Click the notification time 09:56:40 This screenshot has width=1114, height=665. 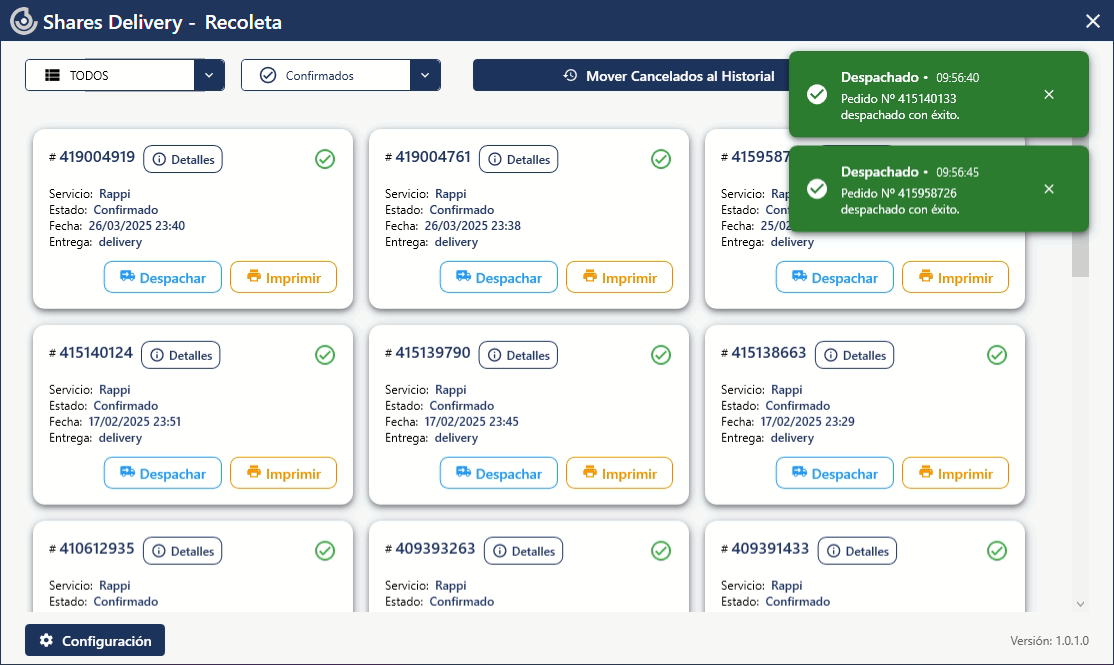tap(957, 77)
